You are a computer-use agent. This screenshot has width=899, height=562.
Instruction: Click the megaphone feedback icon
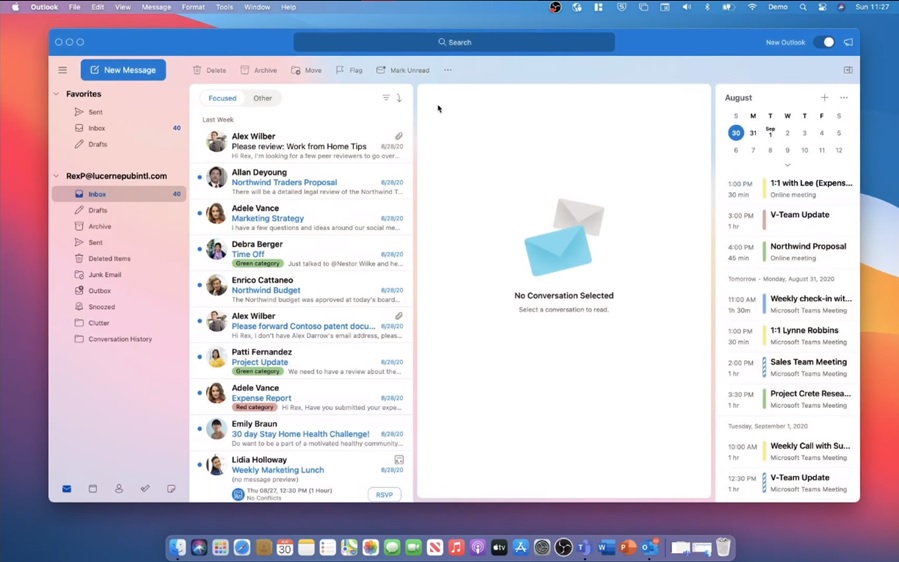pyautogui.click(x=848, y=42)
